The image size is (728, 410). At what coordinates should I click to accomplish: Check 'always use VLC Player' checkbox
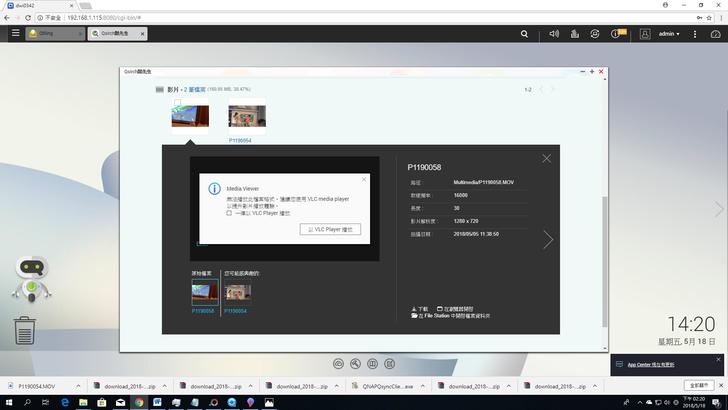pyautogui.click(x=229, y=213)
